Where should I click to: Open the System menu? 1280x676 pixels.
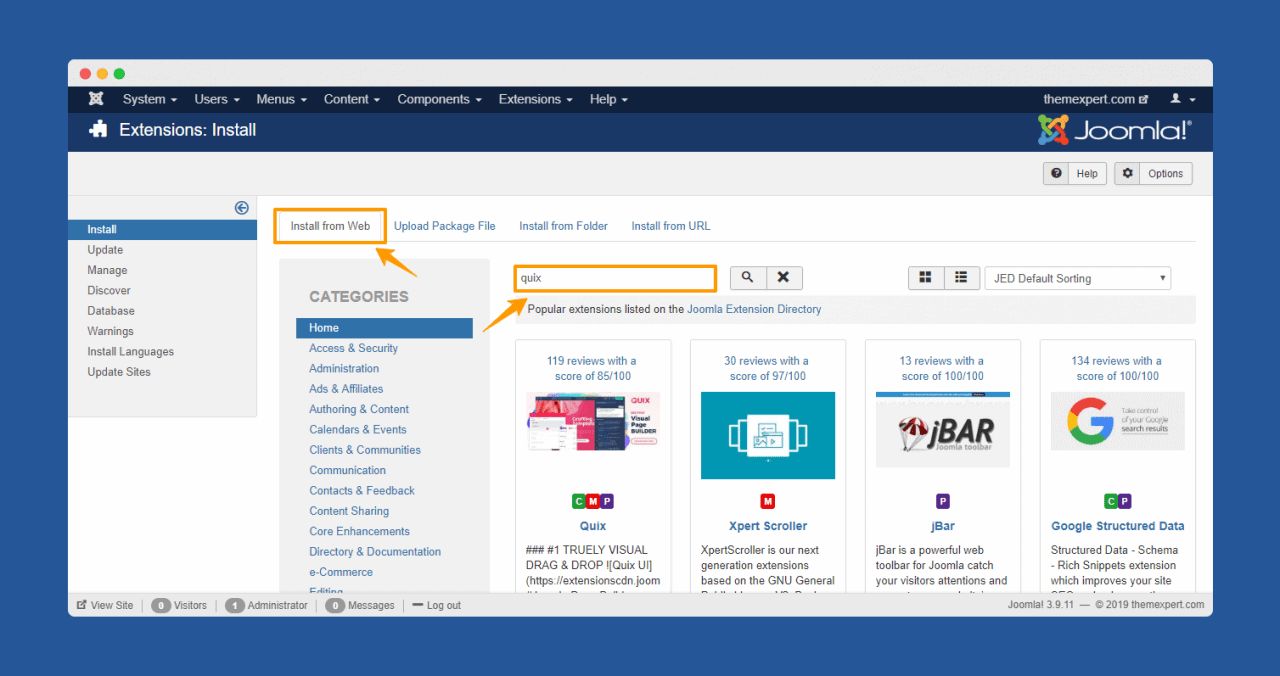point(150,99)
